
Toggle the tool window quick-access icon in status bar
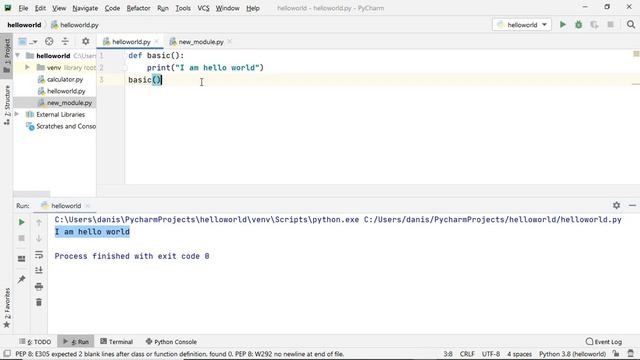pos(7,353)
